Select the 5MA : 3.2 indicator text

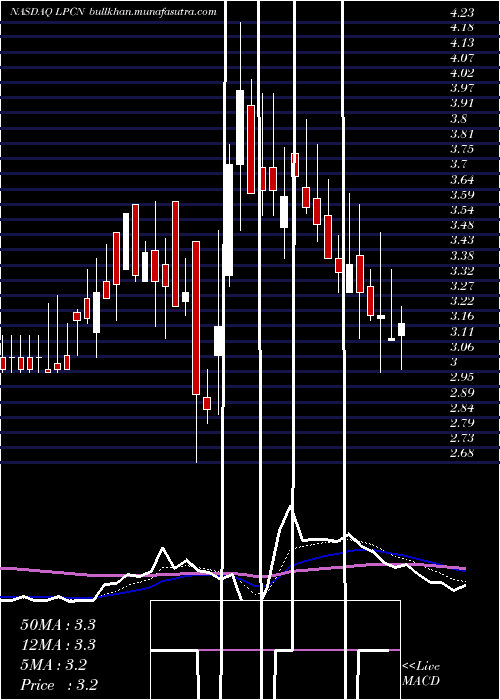point(54,665)
